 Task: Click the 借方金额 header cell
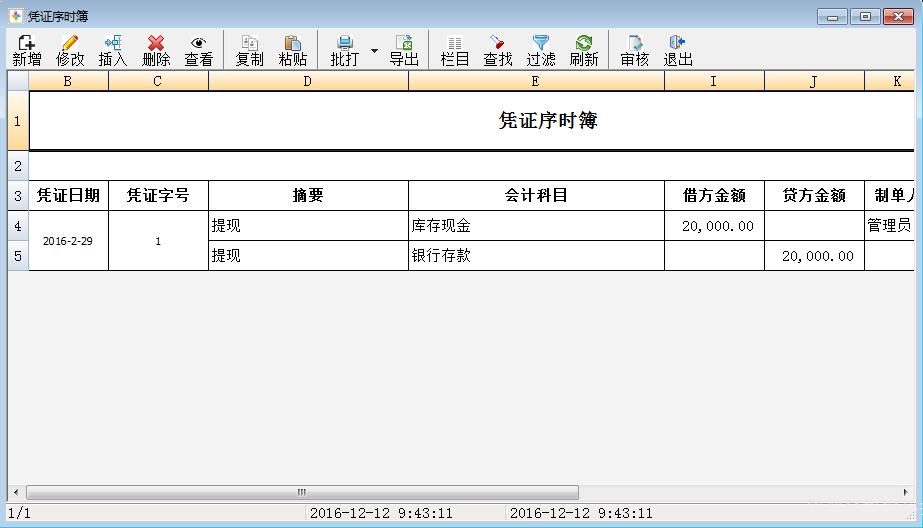click(714, 195)
